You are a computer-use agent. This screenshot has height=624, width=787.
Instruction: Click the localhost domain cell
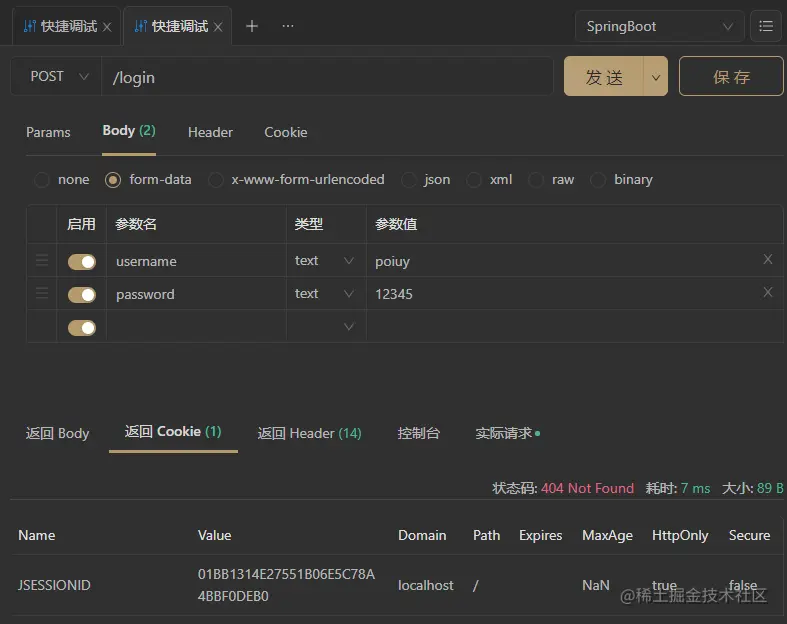point(426,585)
